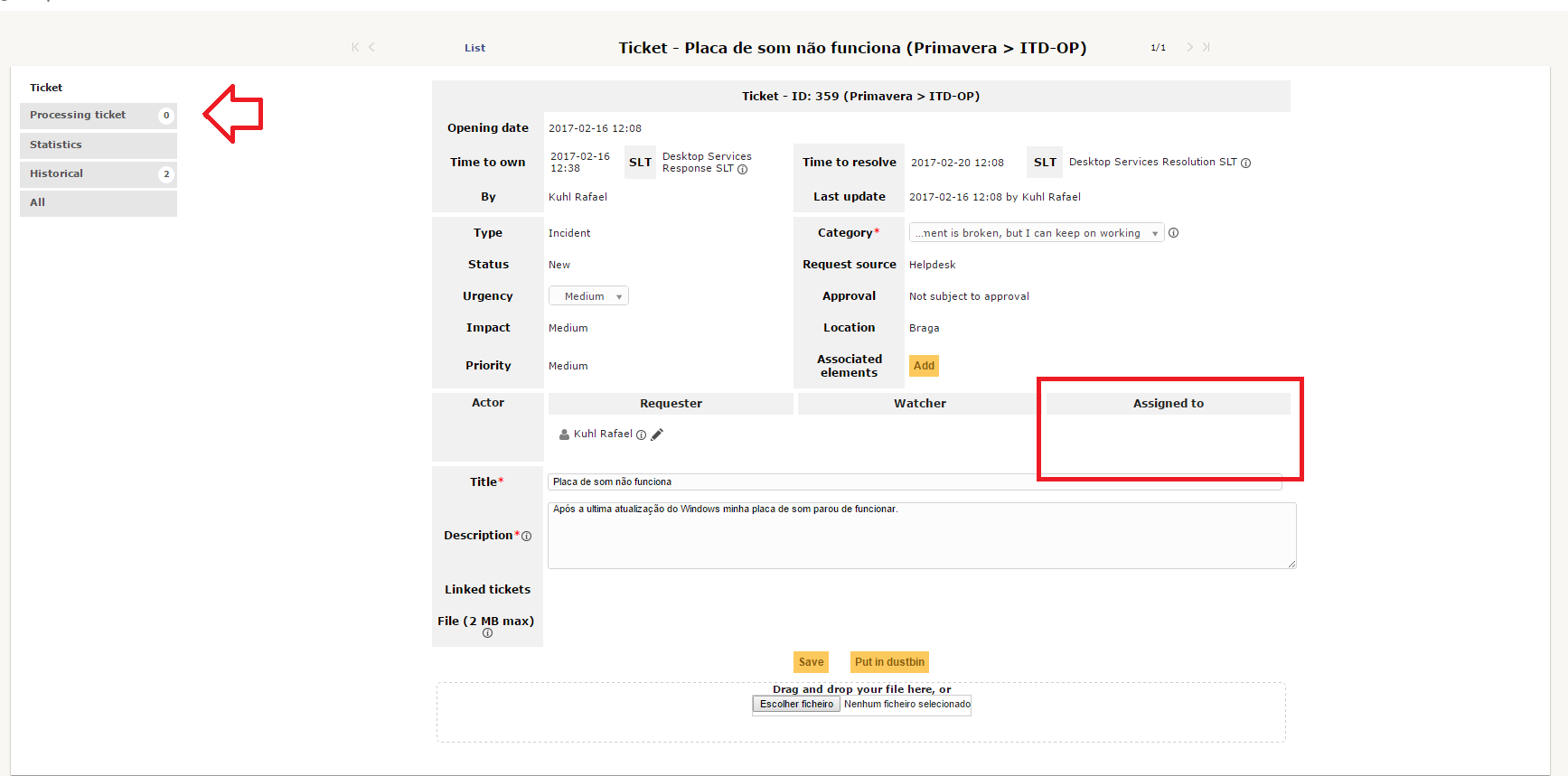Click into the Title input field
Screen dimensions: 1568x776
click(915, 481)
